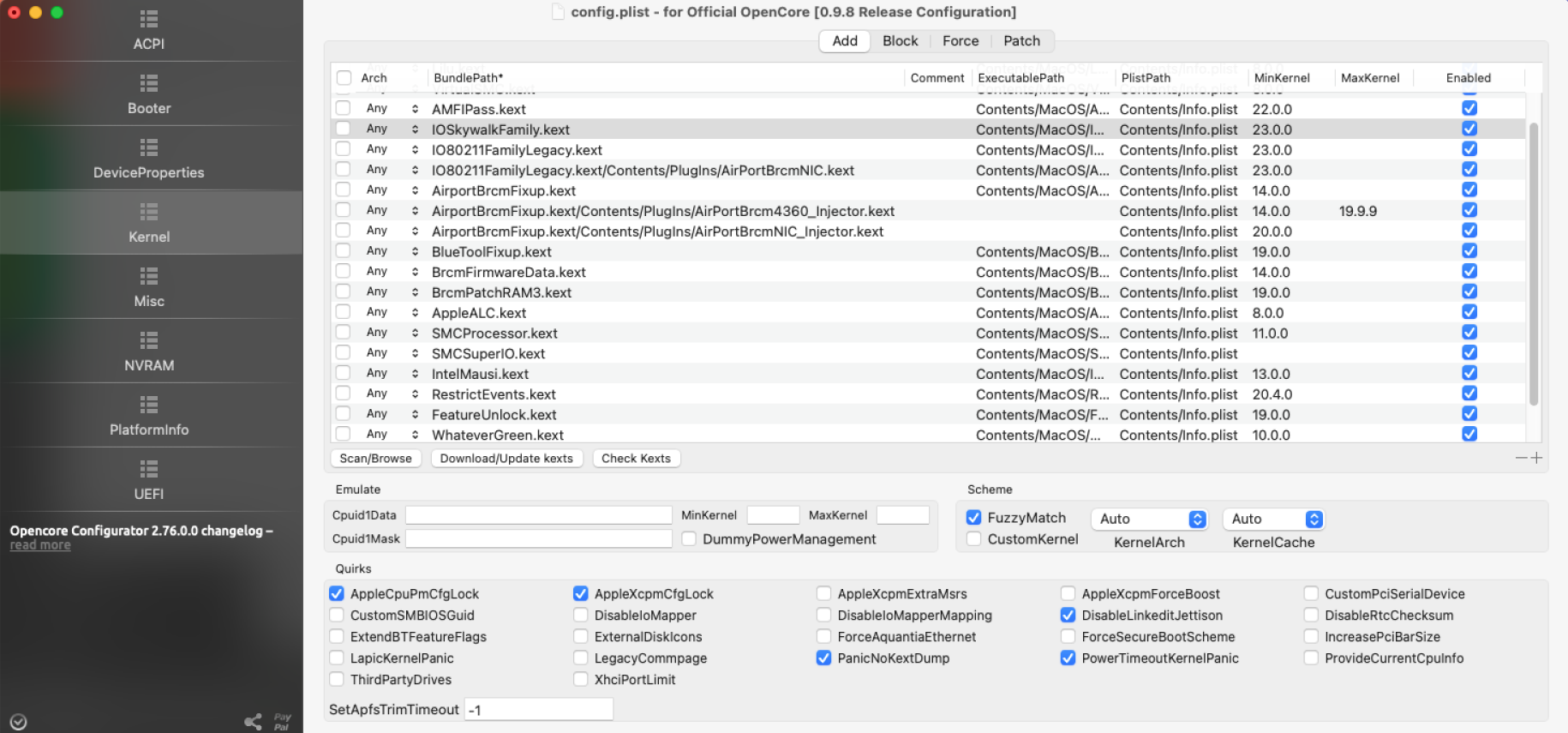Change Arch stepper for SMCProcessor.kext
This screenshot has width=1568, height=733.
(415, 333)
